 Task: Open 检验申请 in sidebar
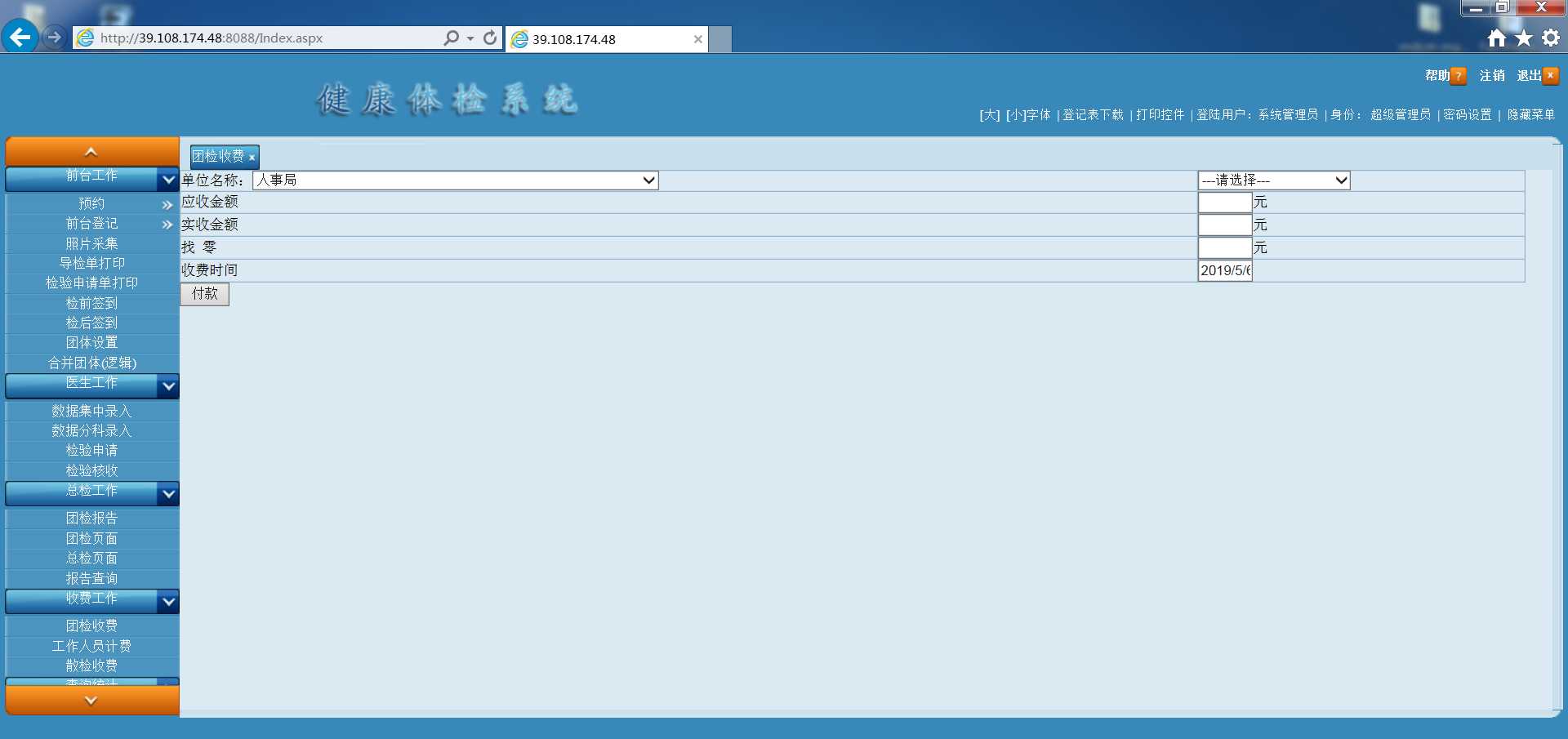click(91, 450)
